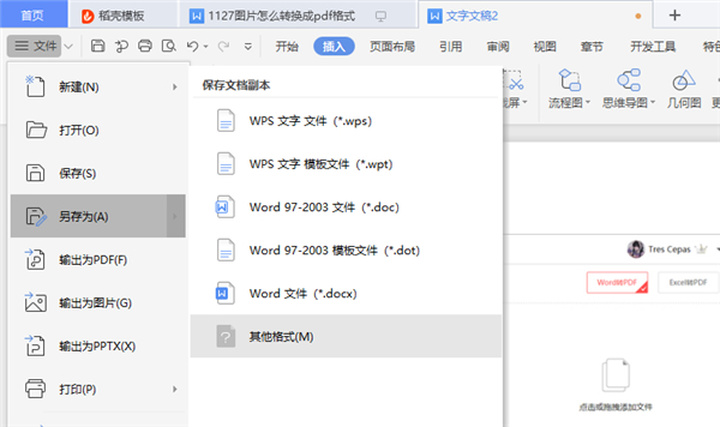720x427 pixels.
Task: Choose 新建(N) in file menu
Action: (x=98, y=87)
